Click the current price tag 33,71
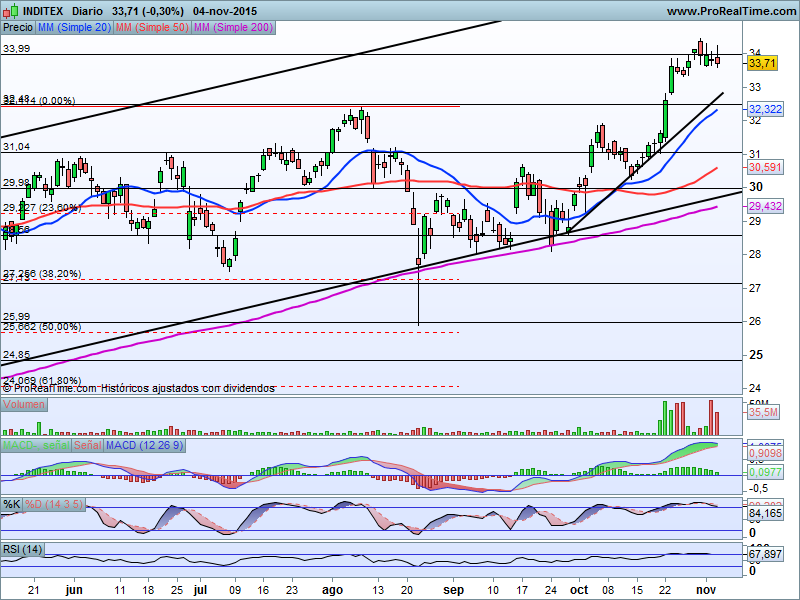 tap(762, 64)
